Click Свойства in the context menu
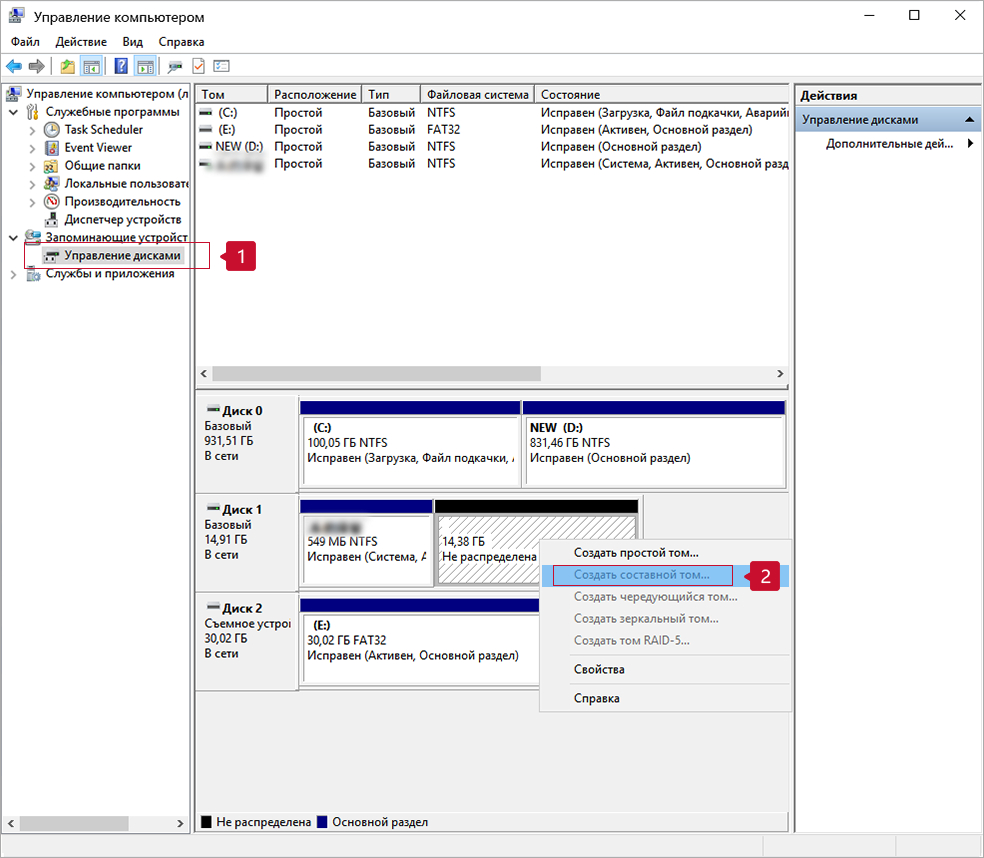This screenshot has width=984, height=858. click(598, 669)
